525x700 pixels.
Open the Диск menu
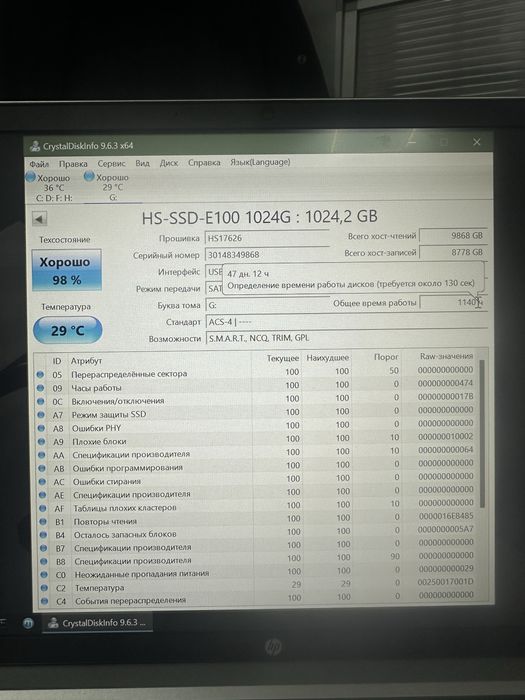(169, 163)
